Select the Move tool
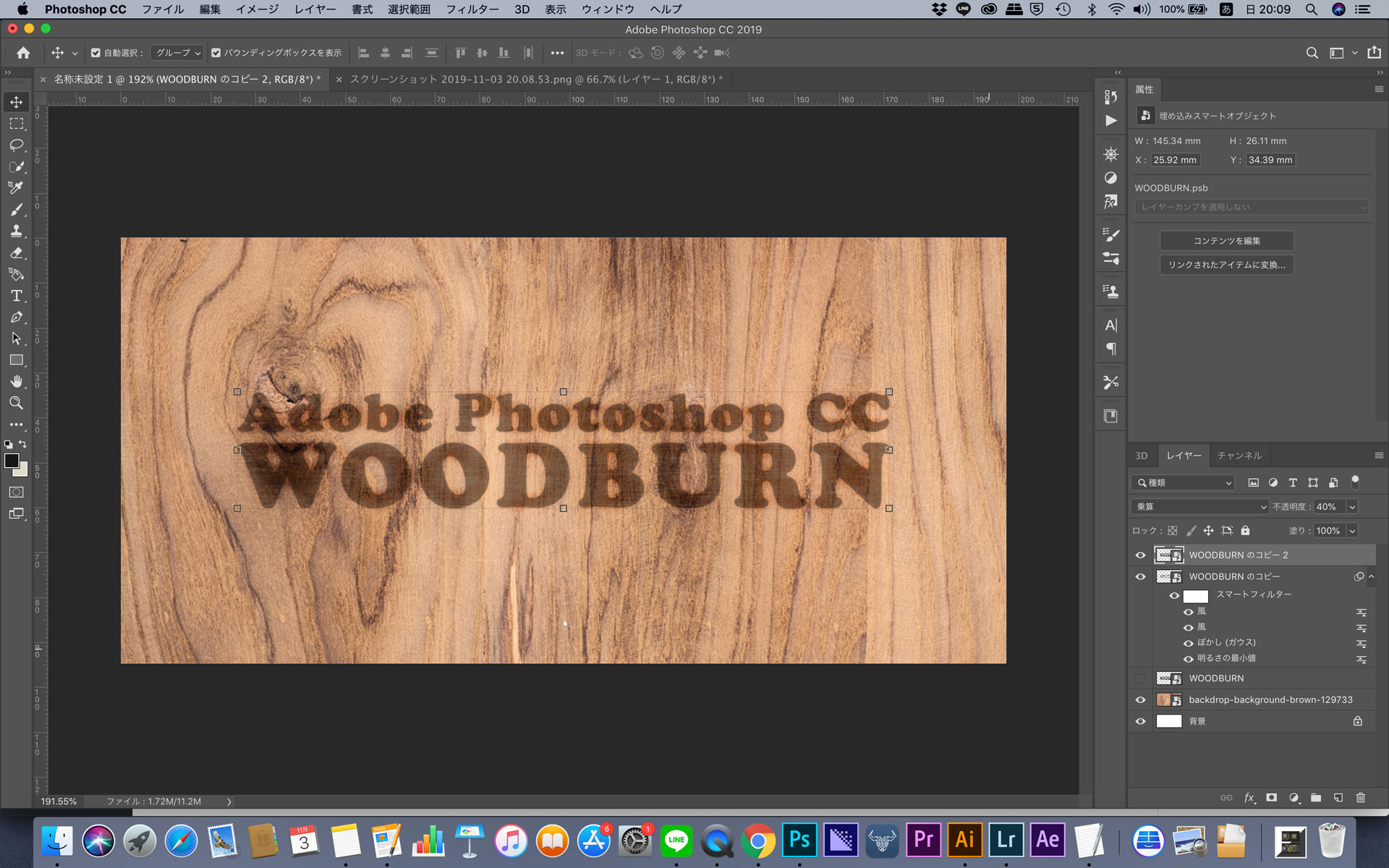 (x=16, y=102)
